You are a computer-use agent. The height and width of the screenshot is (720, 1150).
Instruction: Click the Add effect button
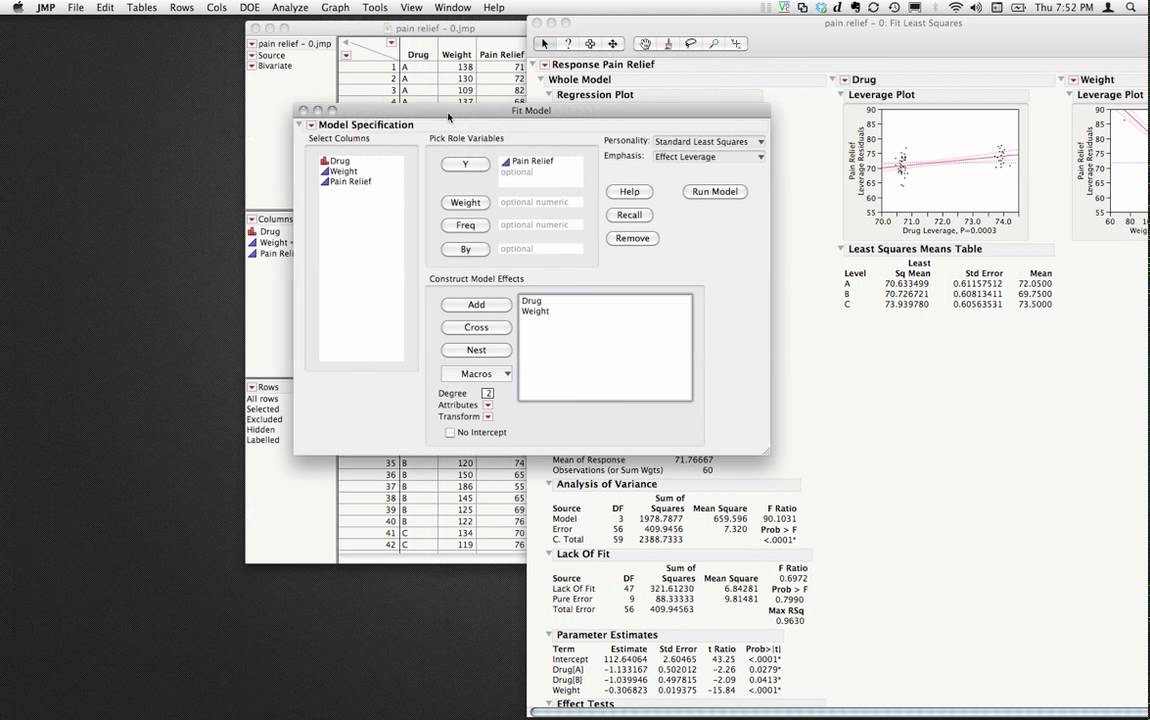click(477, 305)
